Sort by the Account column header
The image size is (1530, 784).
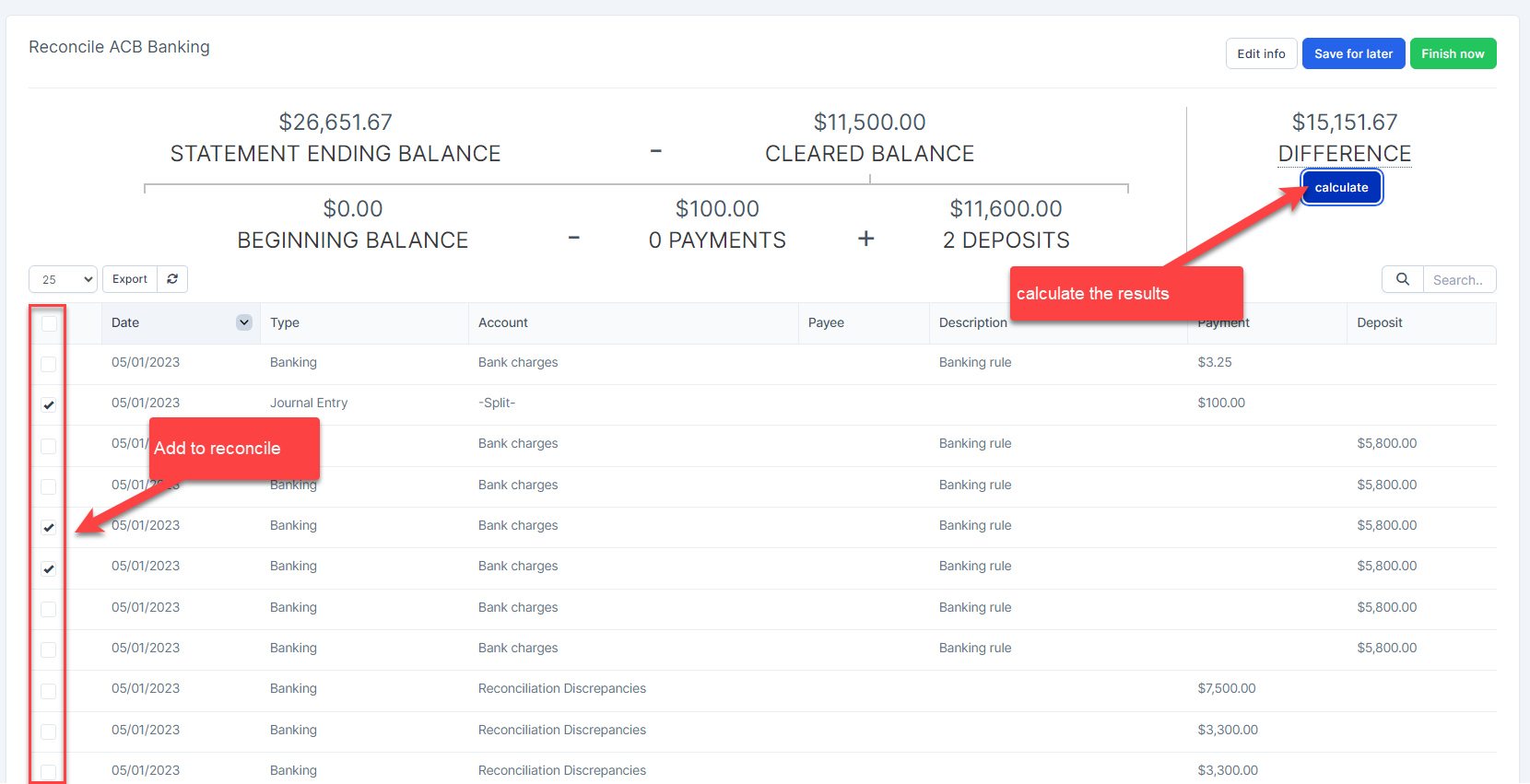(503, 322)
